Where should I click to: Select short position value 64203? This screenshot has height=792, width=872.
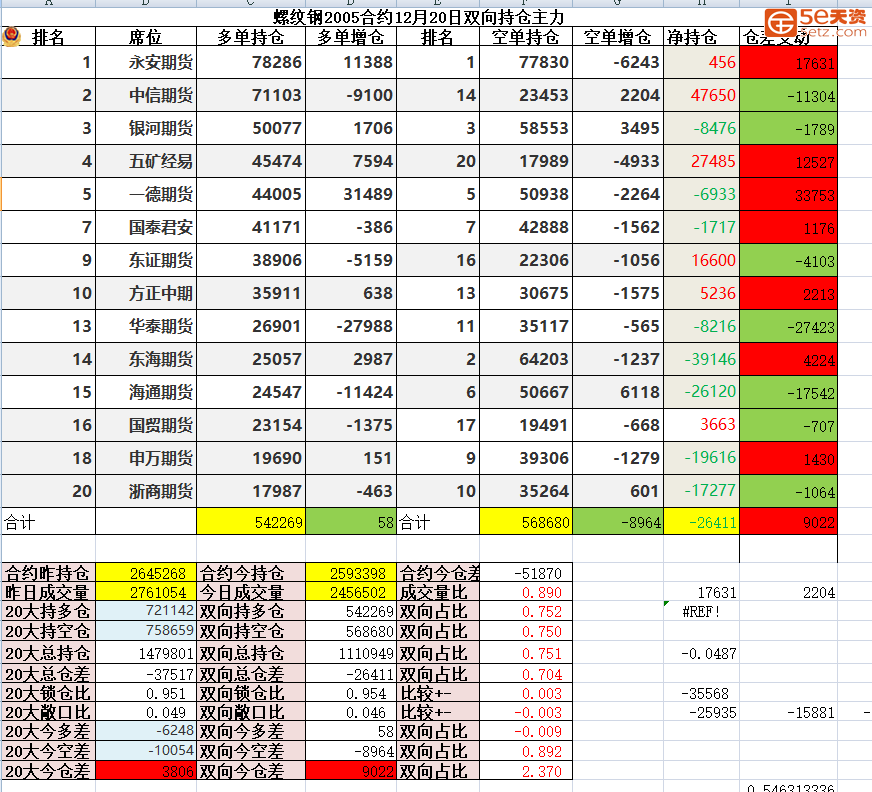526,359
